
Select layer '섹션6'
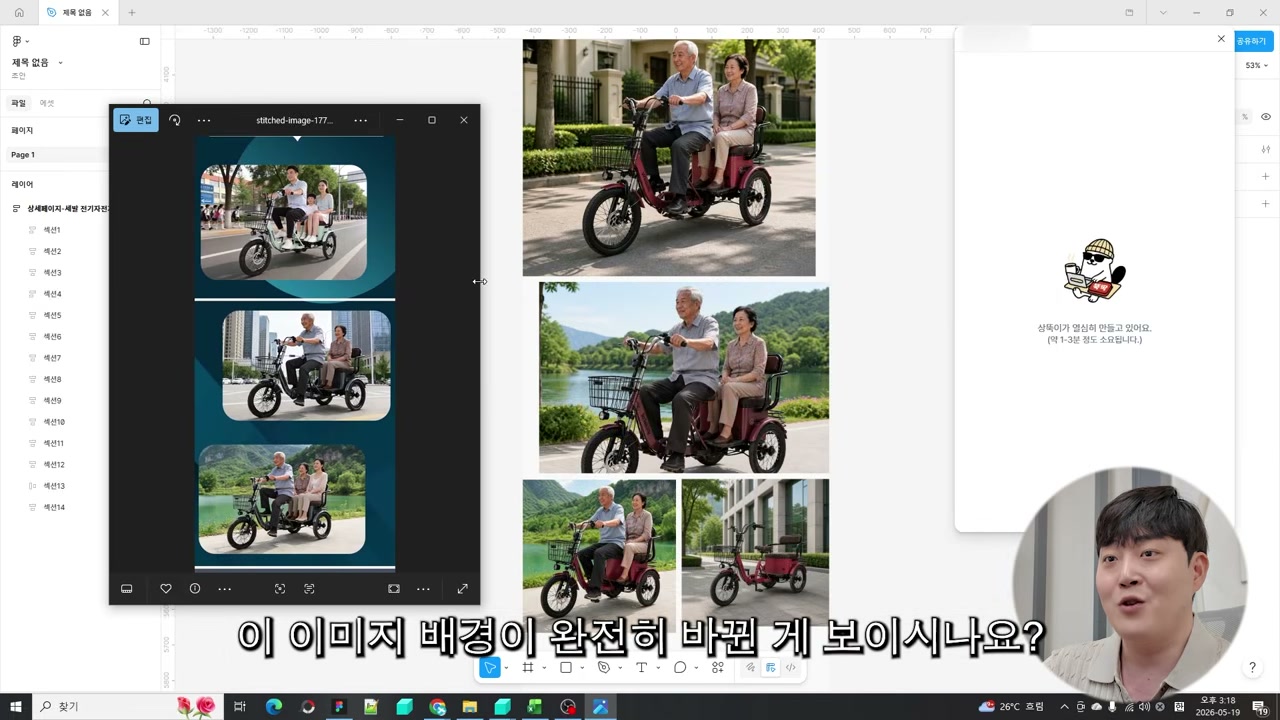52,336
